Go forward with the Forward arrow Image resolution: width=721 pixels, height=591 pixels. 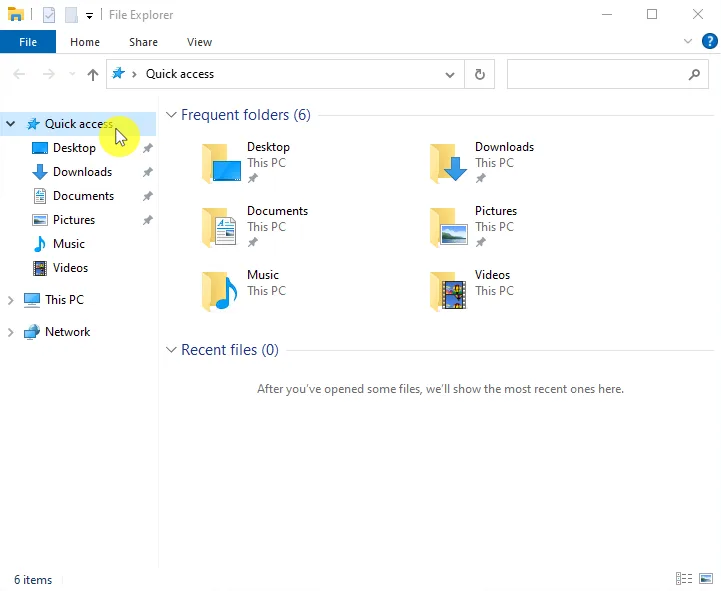[48, 74]
